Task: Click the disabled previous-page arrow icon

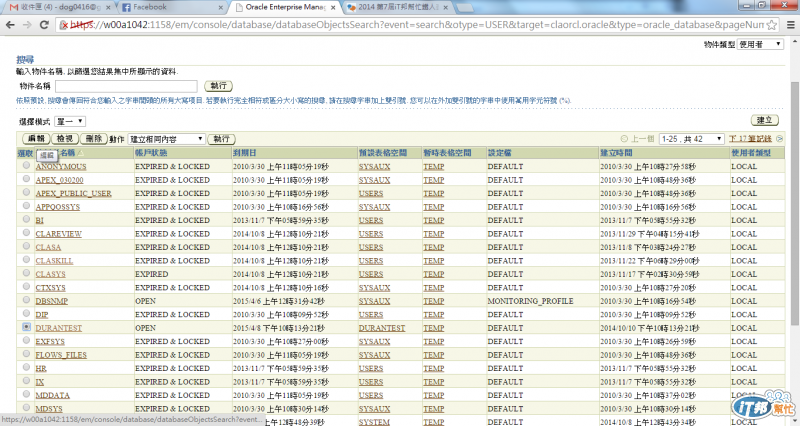Action: pyautogui.click(x=624, y=139)
